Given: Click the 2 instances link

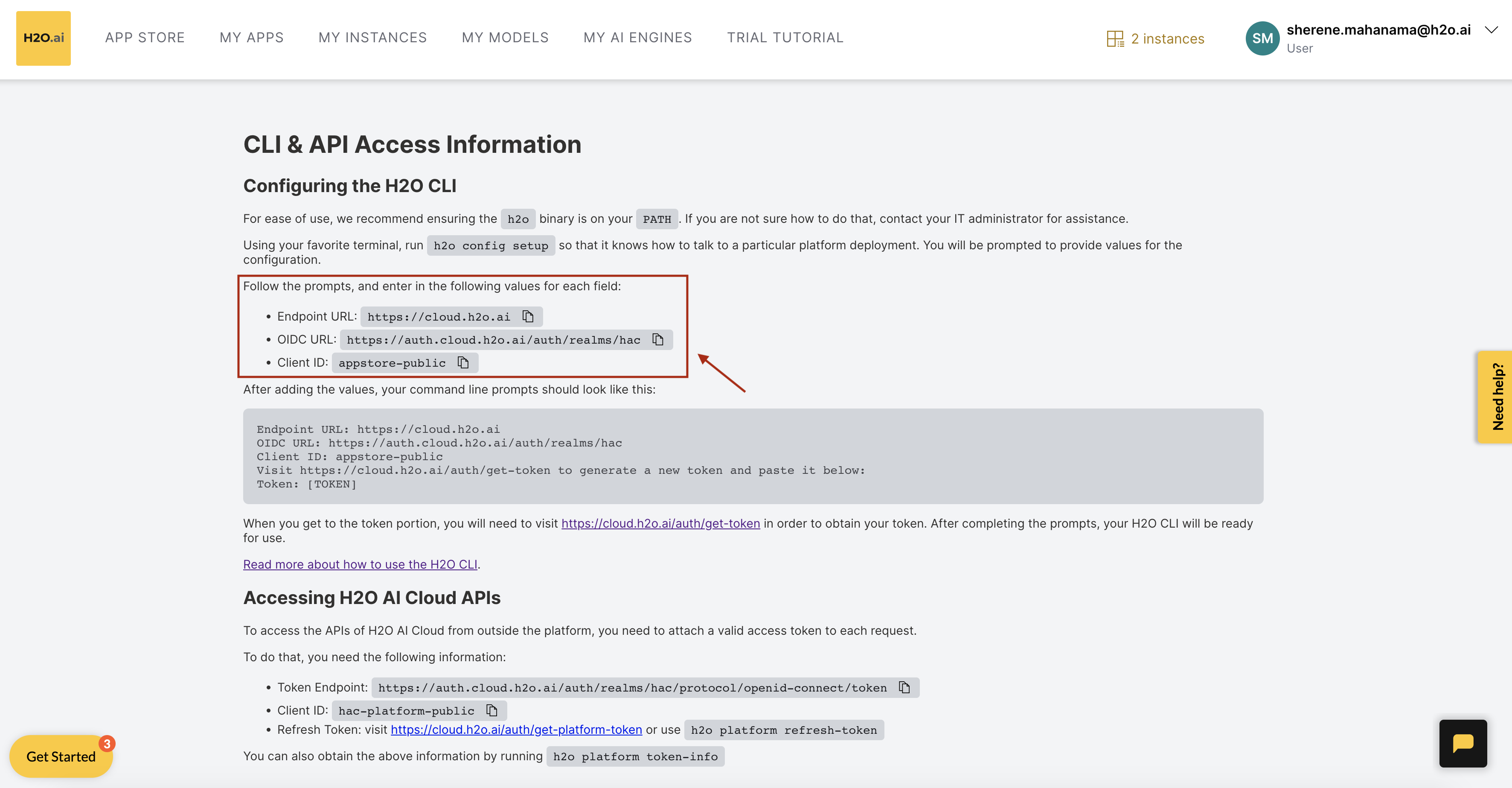Looking at the screenshot, I should tap(1167, 39).
